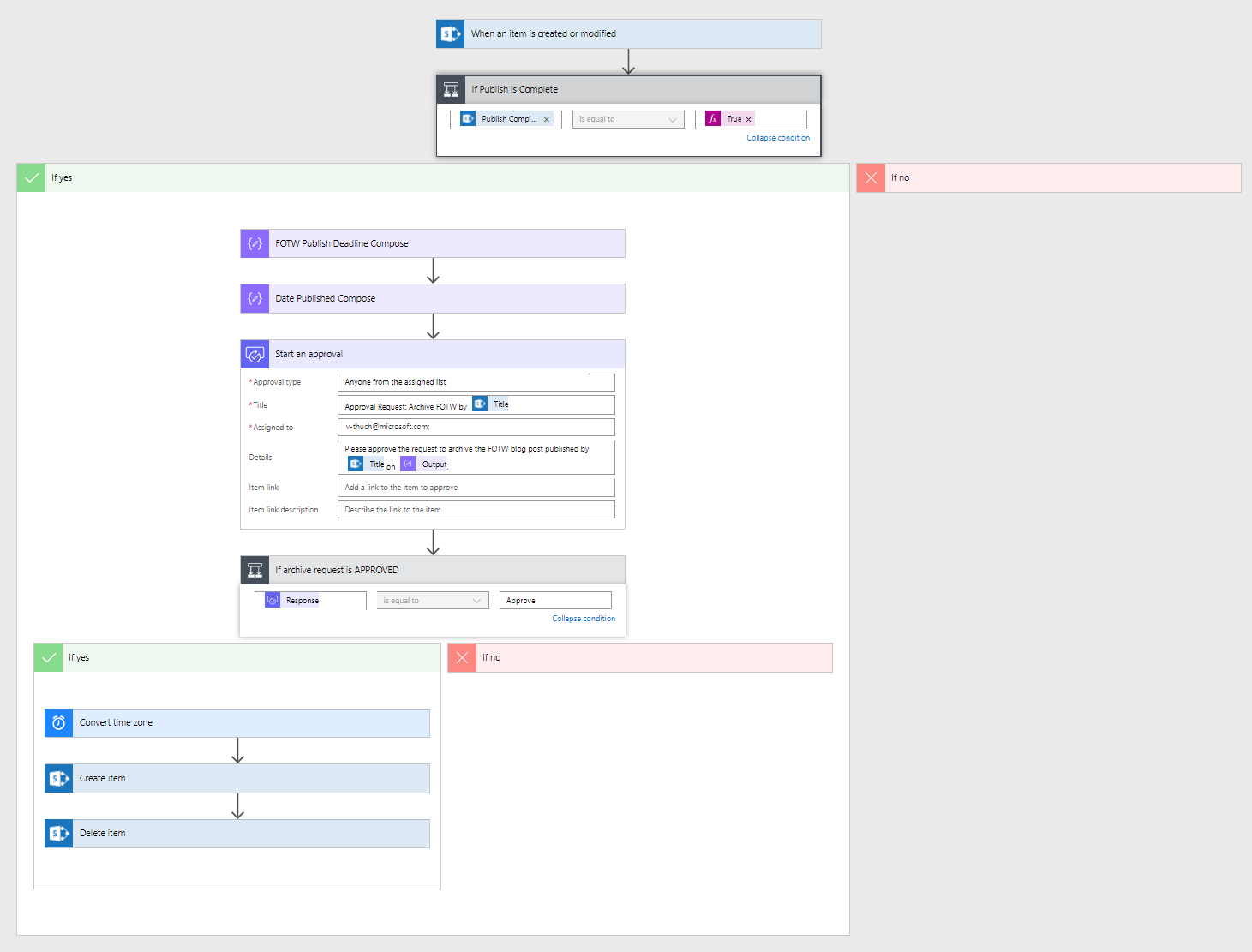Open the 'is equal to' dropdown in Publish condition
The image size is (1252, 952).
[628, 120]
